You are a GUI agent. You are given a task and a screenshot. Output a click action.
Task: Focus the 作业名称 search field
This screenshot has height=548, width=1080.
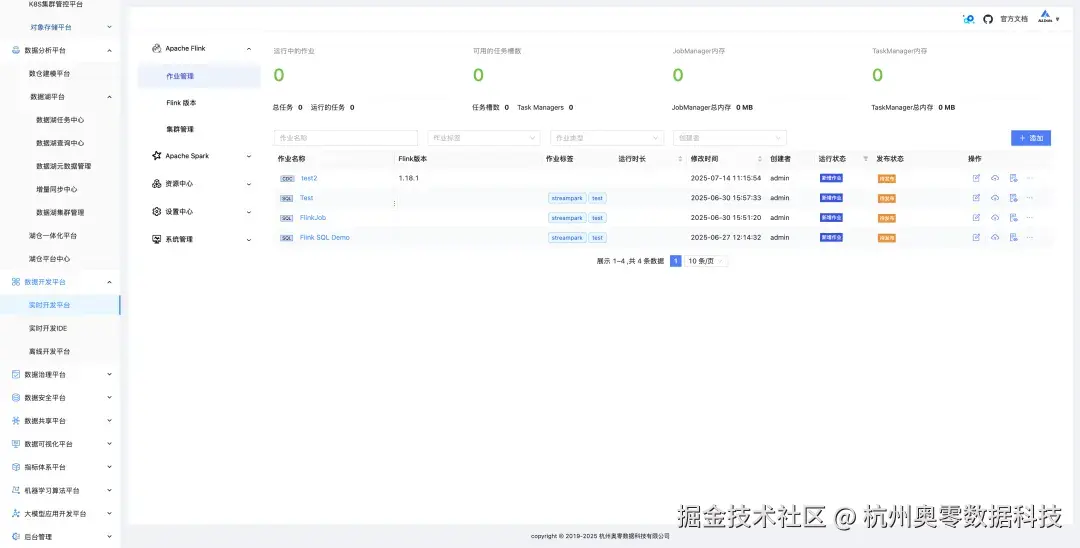[x=346, y=138]
